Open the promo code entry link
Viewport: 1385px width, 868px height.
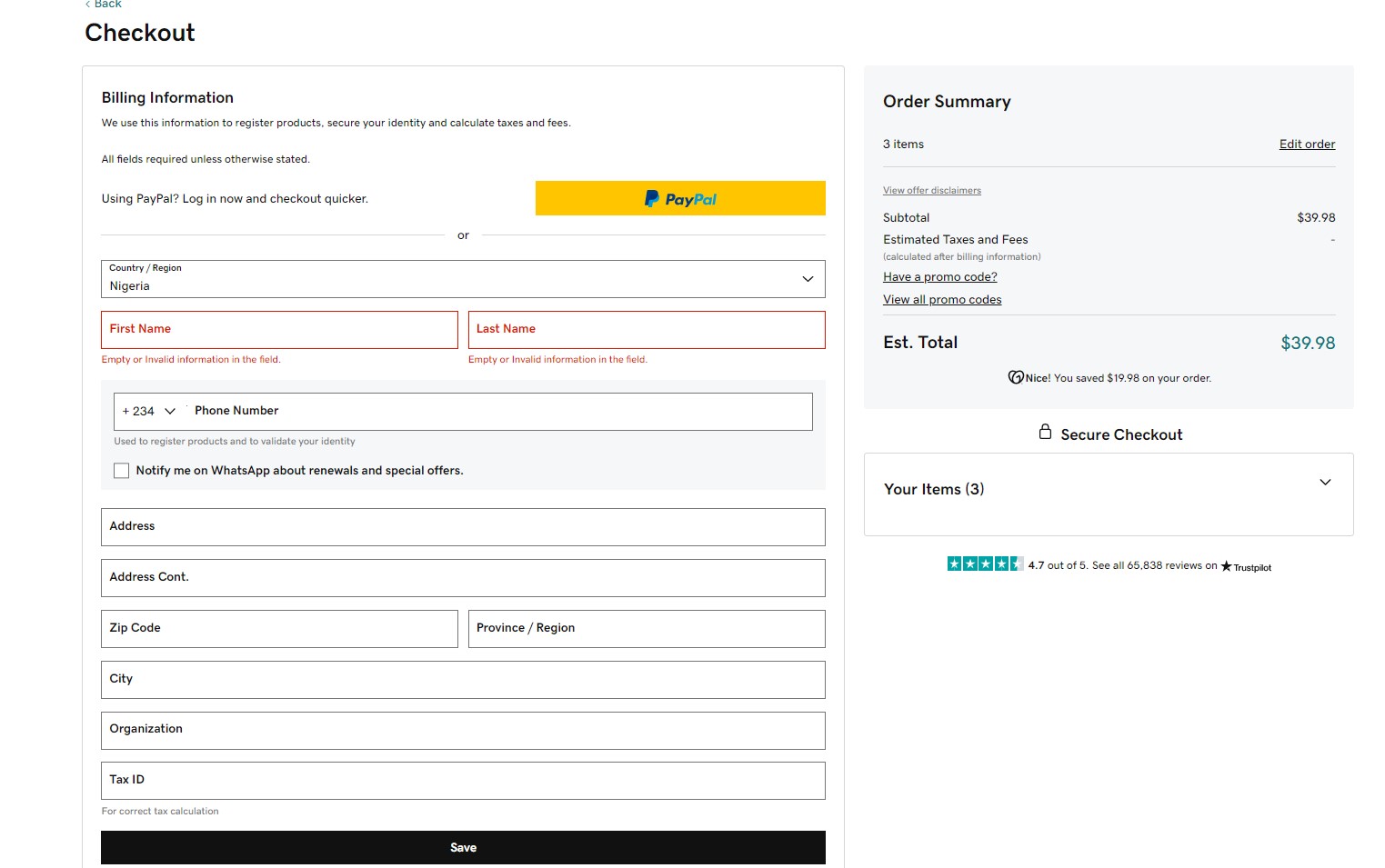pyautogui.click(x=939, y=276)
